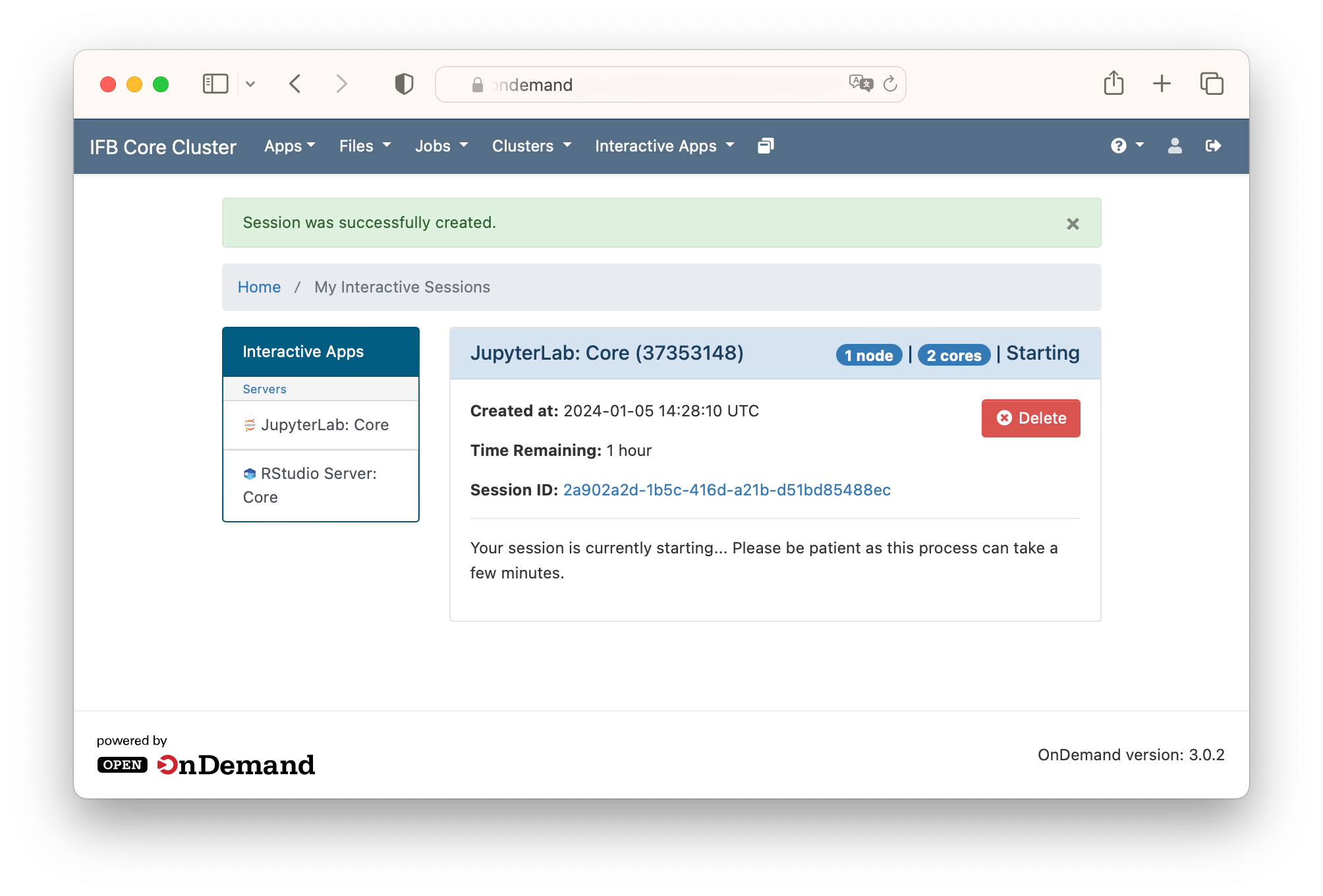The height and width of the screenshot is (896, 1323).
Task: Show the tab overview icon
Action: (x=1211, y=84)
